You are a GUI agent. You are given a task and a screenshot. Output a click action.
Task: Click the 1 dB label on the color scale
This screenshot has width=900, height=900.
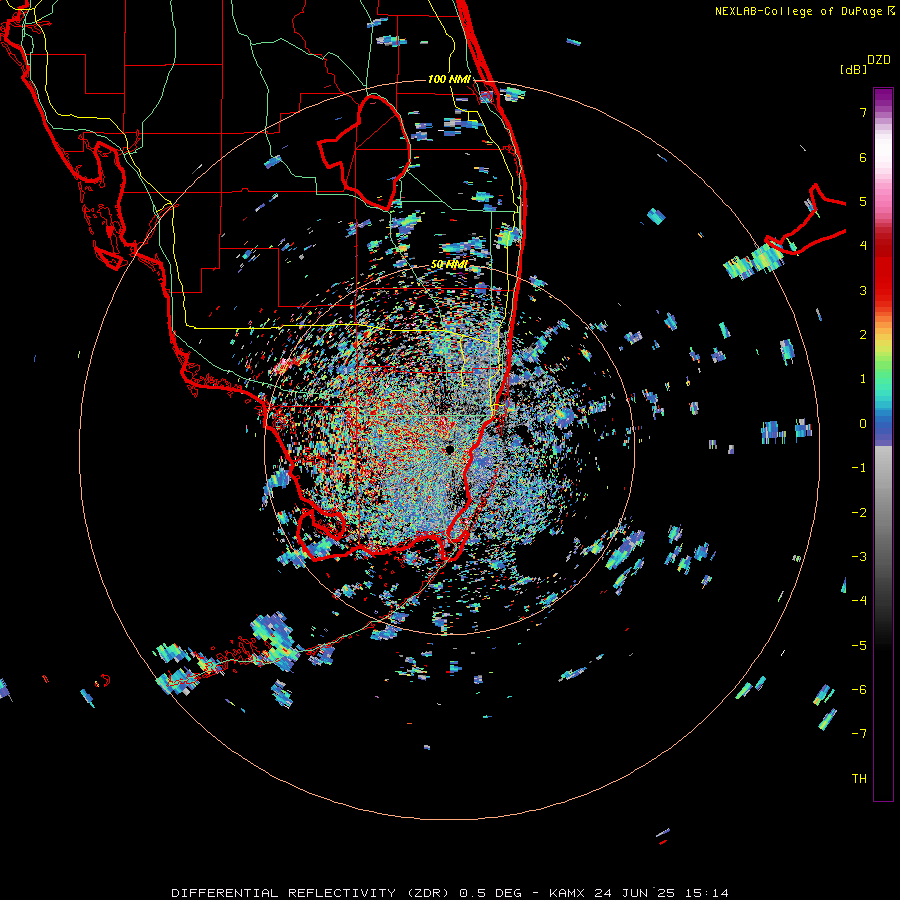click(863, 379)
